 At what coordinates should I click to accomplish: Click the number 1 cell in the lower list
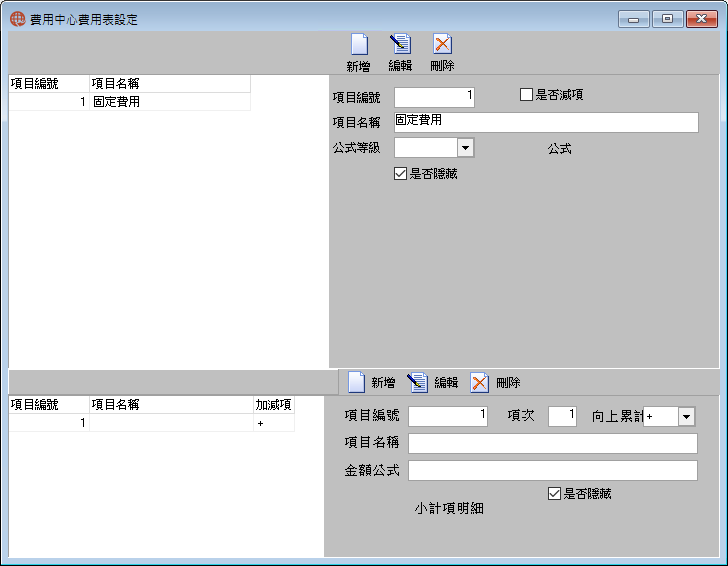49,423
